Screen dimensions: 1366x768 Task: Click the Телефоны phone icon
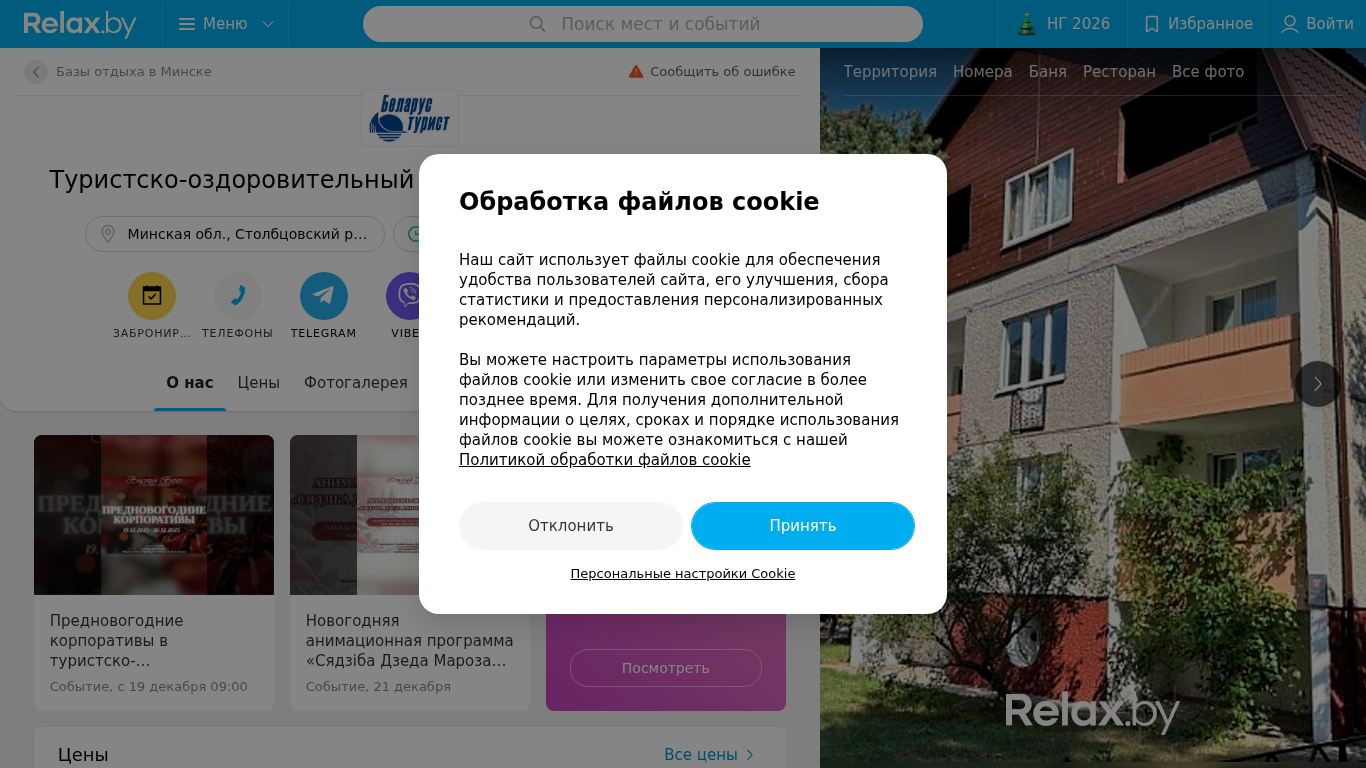[x=238, y=296]
